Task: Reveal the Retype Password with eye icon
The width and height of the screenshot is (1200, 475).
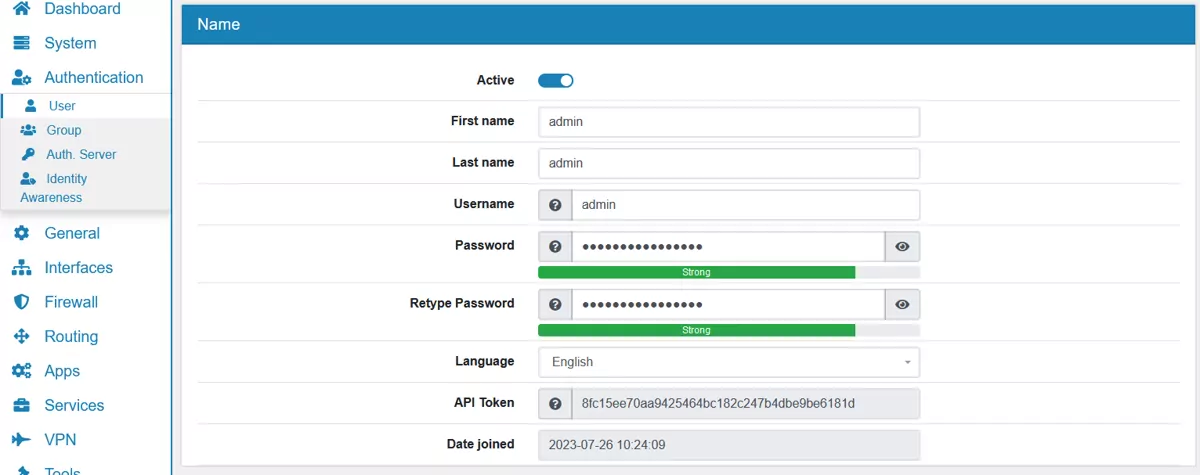Action: point(902,304)
